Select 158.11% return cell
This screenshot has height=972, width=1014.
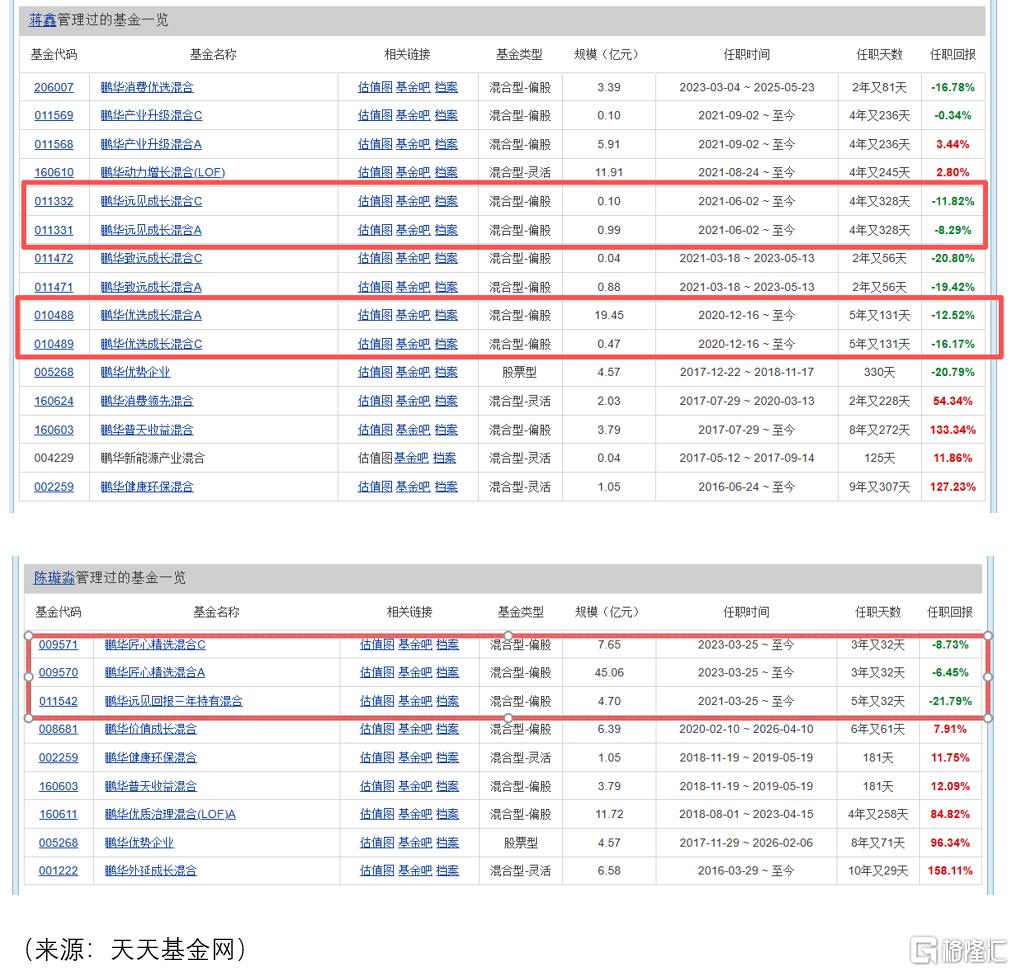[x=950, y=871]
